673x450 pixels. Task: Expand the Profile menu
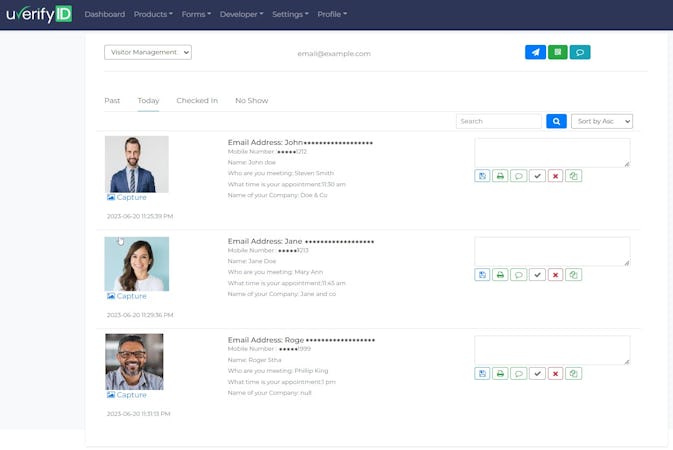[332, 14]
